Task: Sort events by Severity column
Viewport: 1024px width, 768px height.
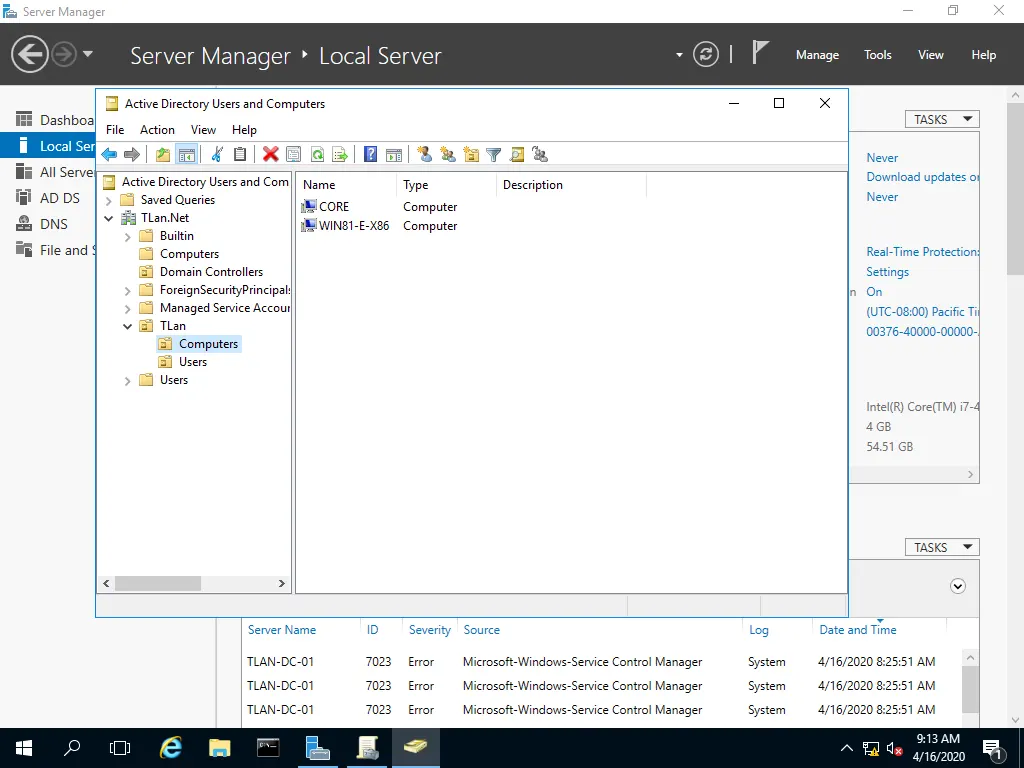Action: pyautogui.click(x=430, y=630)
